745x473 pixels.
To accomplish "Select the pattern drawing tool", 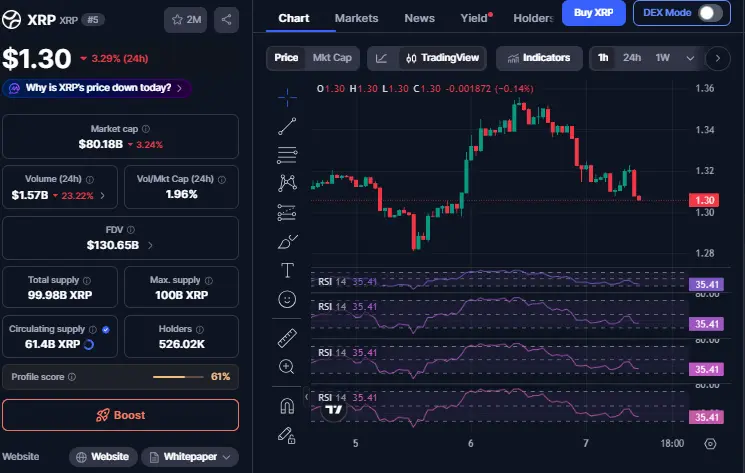I will coord(287,183).
